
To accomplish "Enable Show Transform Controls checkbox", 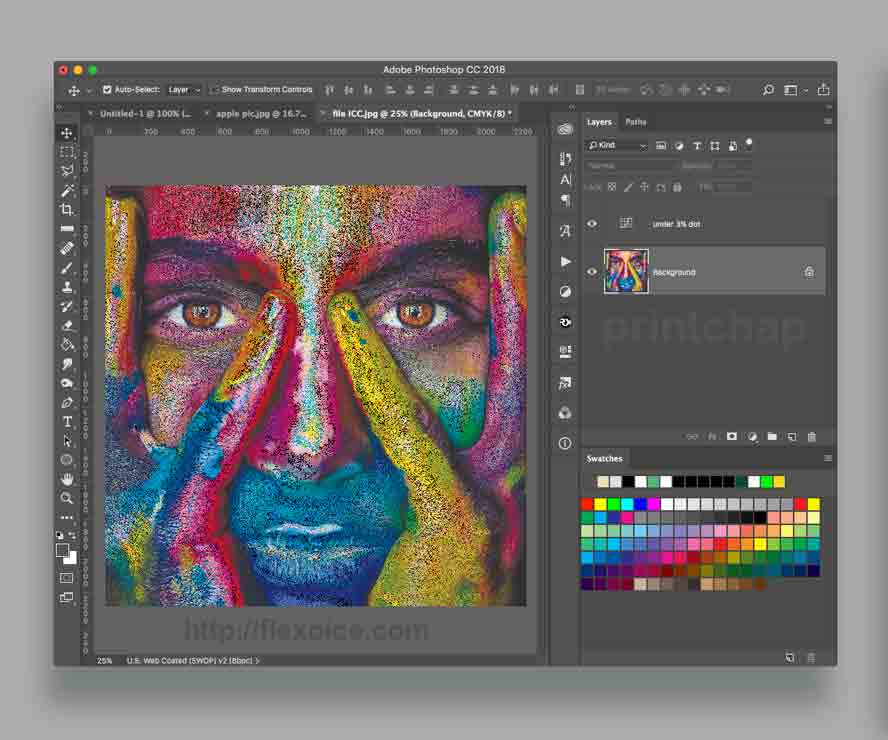I will coord(215,90).
